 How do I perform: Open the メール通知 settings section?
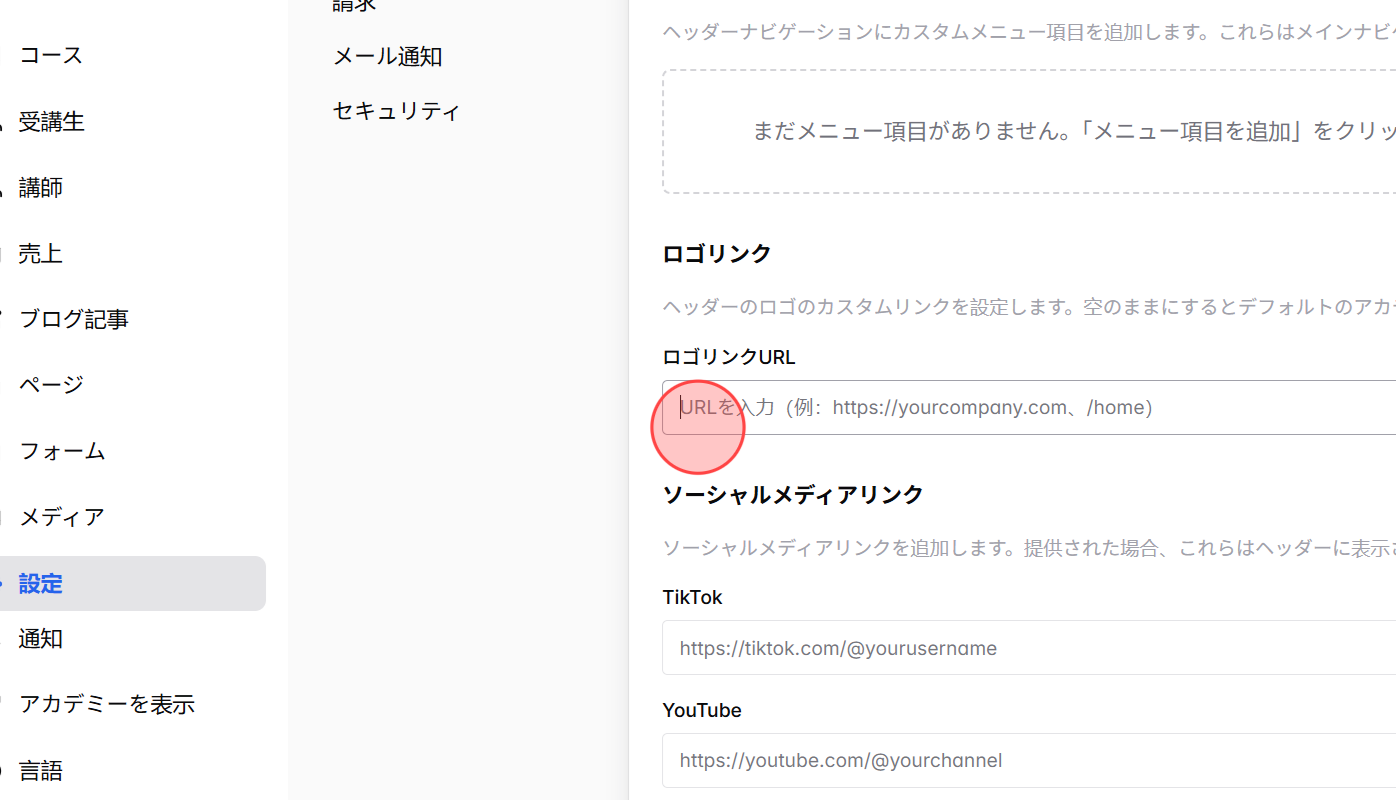click(x=388, y=57)
